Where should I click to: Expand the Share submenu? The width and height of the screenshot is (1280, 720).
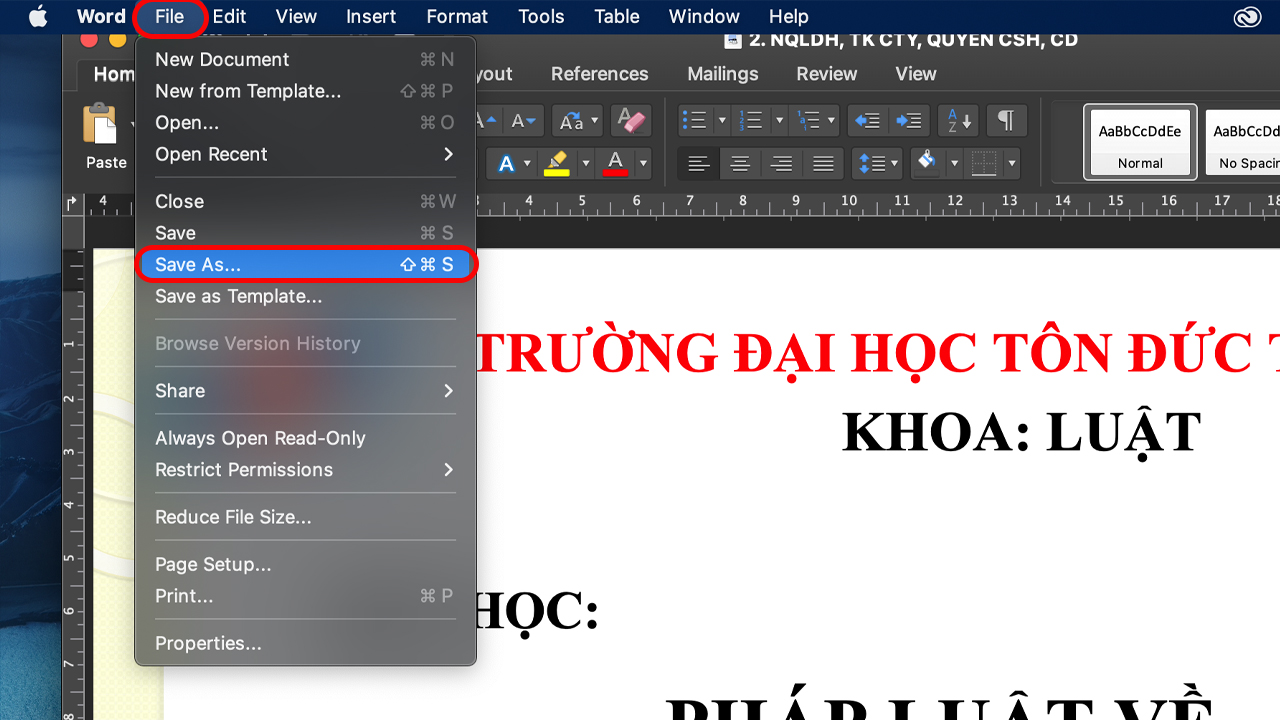pos(305,391)
